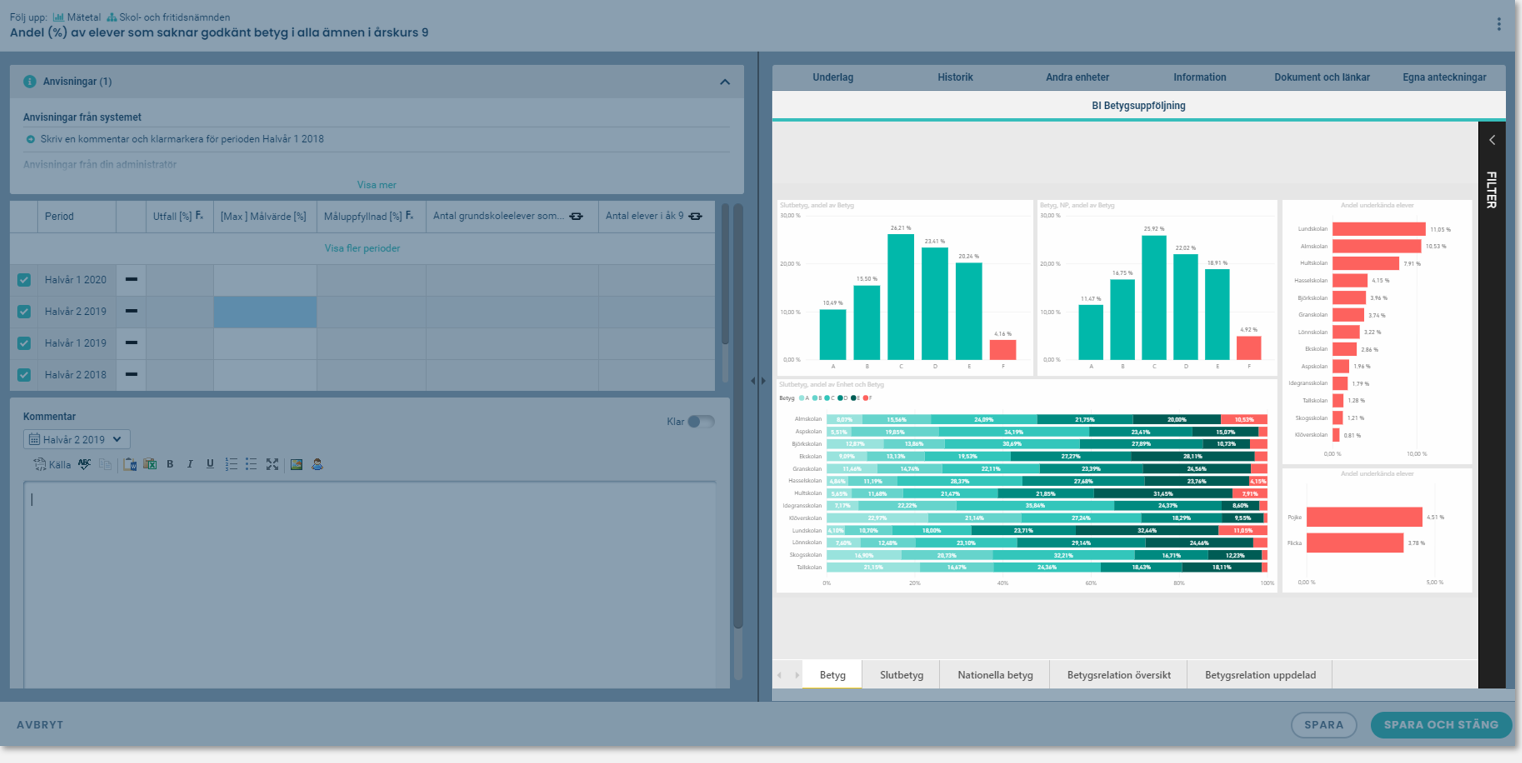Image resolution: width=1522 pixels, height=763 pixels.
Task: Click formula icon next to Måluppfyllnad [%]
Action: (411, 215)
